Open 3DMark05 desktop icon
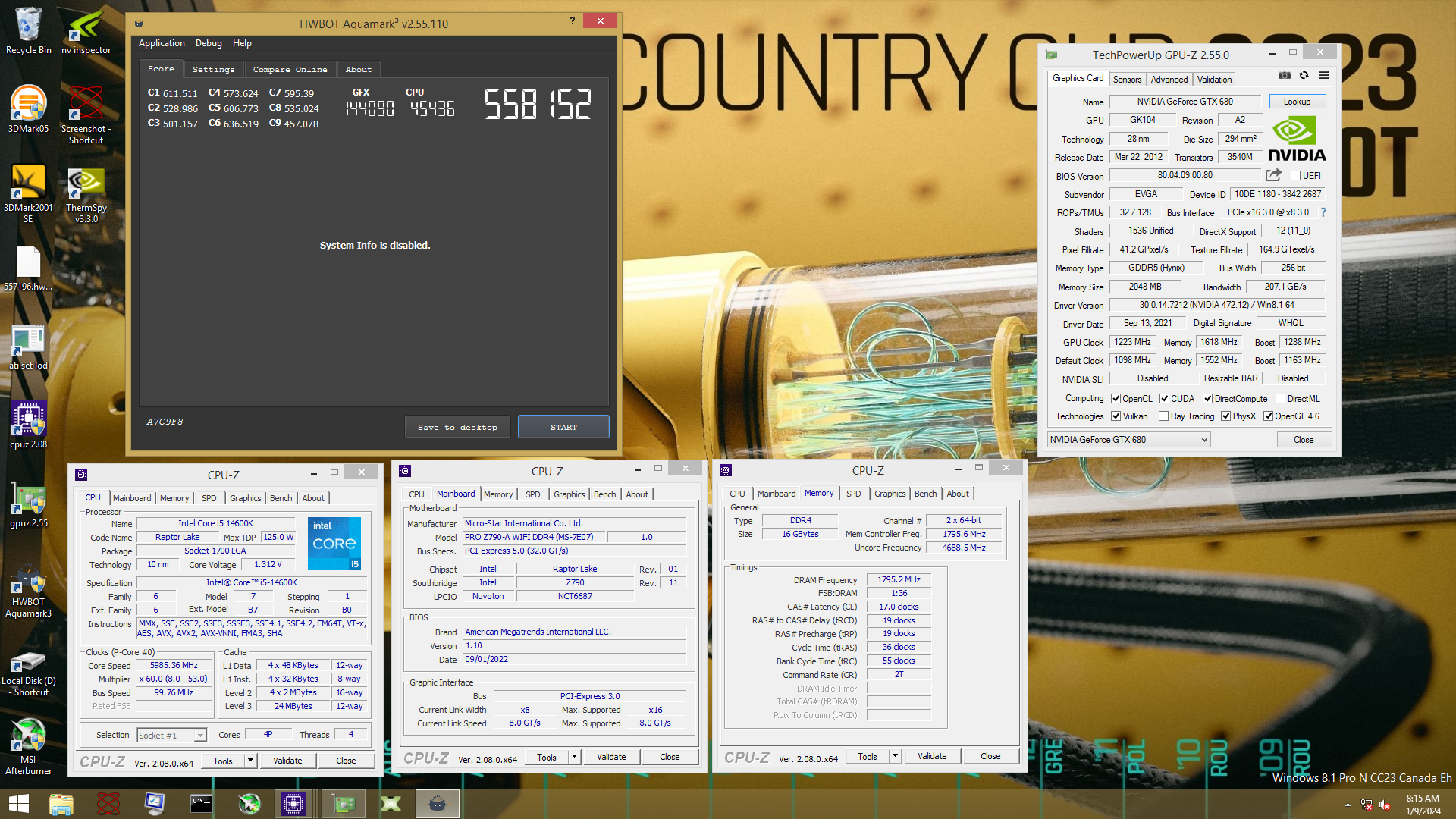Screen dimensions: 1456x819 click(29, 109)
